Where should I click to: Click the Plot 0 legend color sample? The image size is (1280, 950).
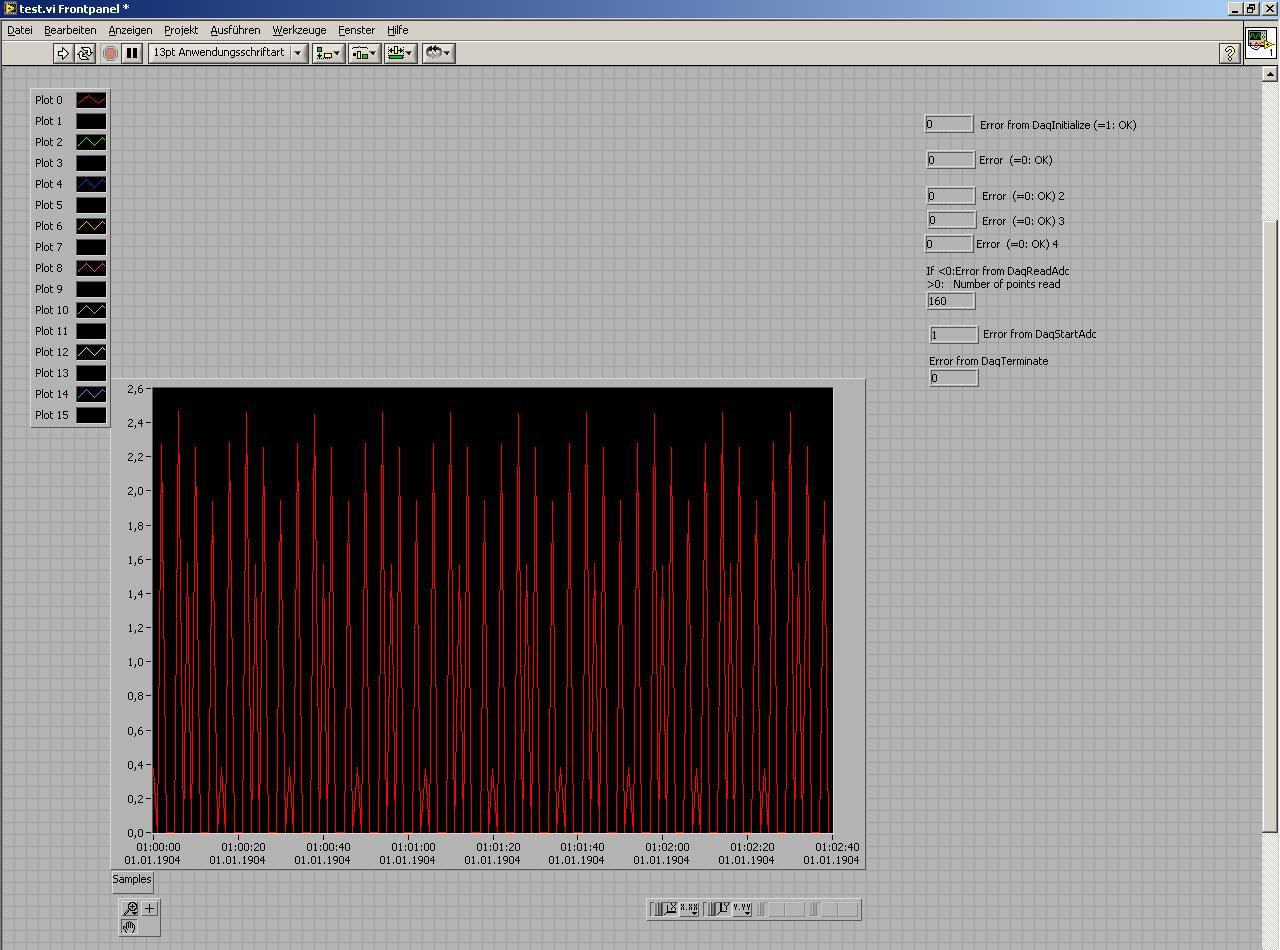pyautogui.click(x=91, y=100)
